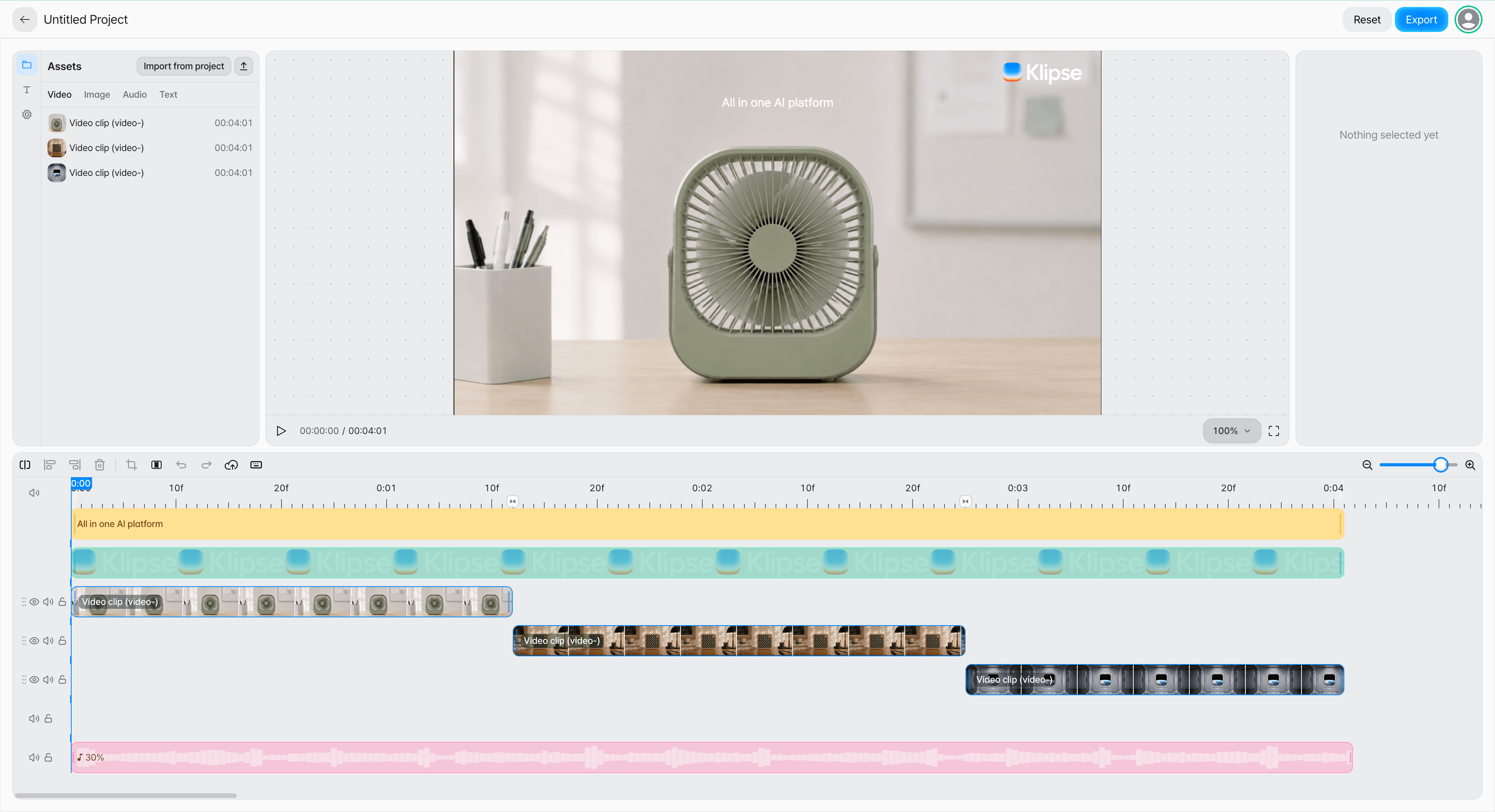Hide the wooden desk video clip track
Image resolution: width=1495 pixels, height=812 pixels.
coord(35,641)
